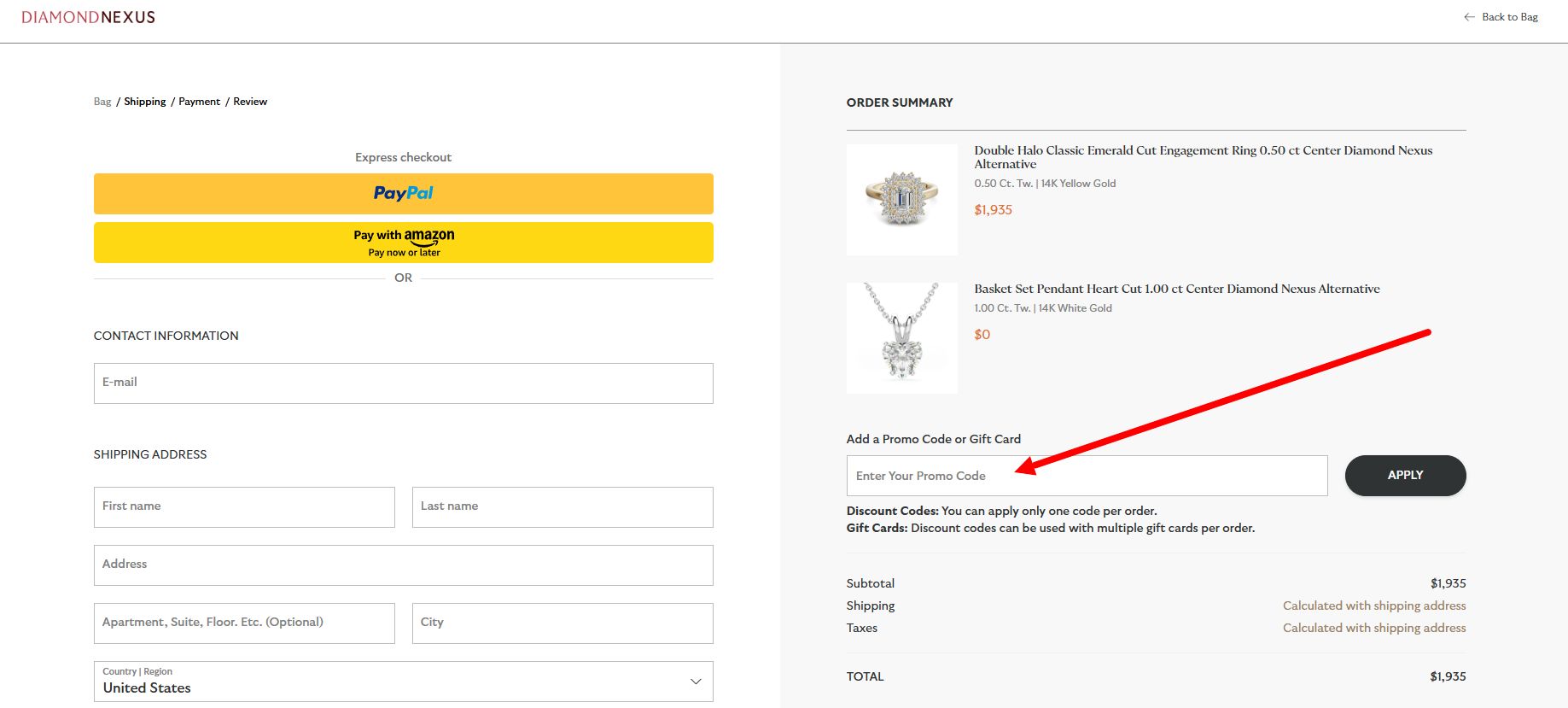The width and height of the screenshot is (1568, 708).
Task: Select the Shipping breadcrumb step
Action: [x=144, y=101]
